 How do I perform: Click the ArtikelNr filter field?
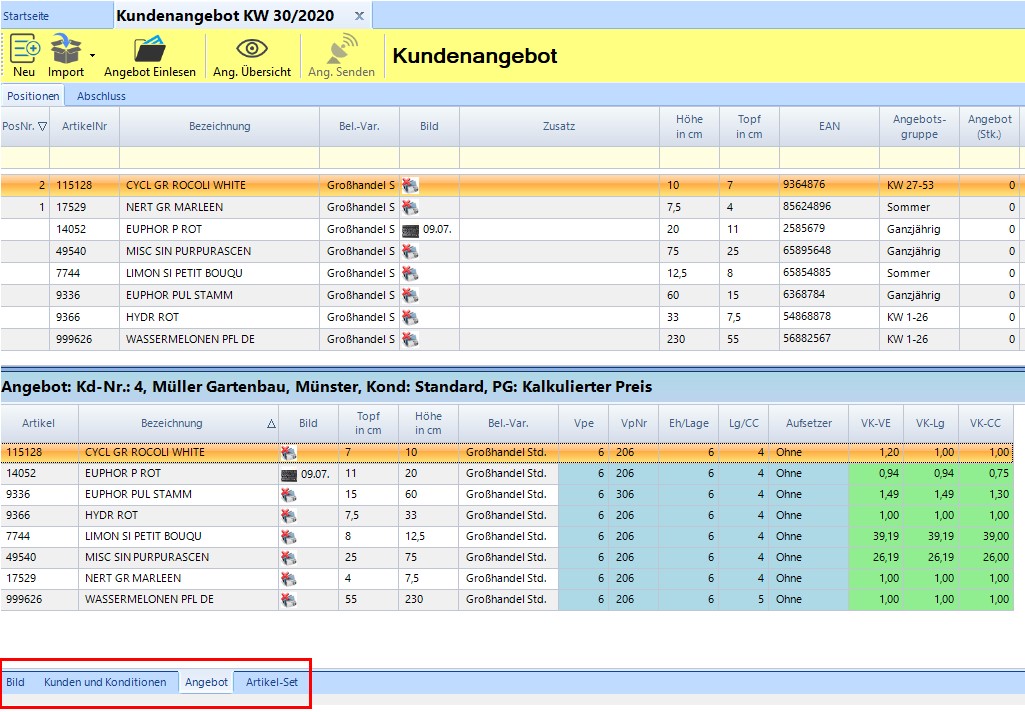[84, 158]
